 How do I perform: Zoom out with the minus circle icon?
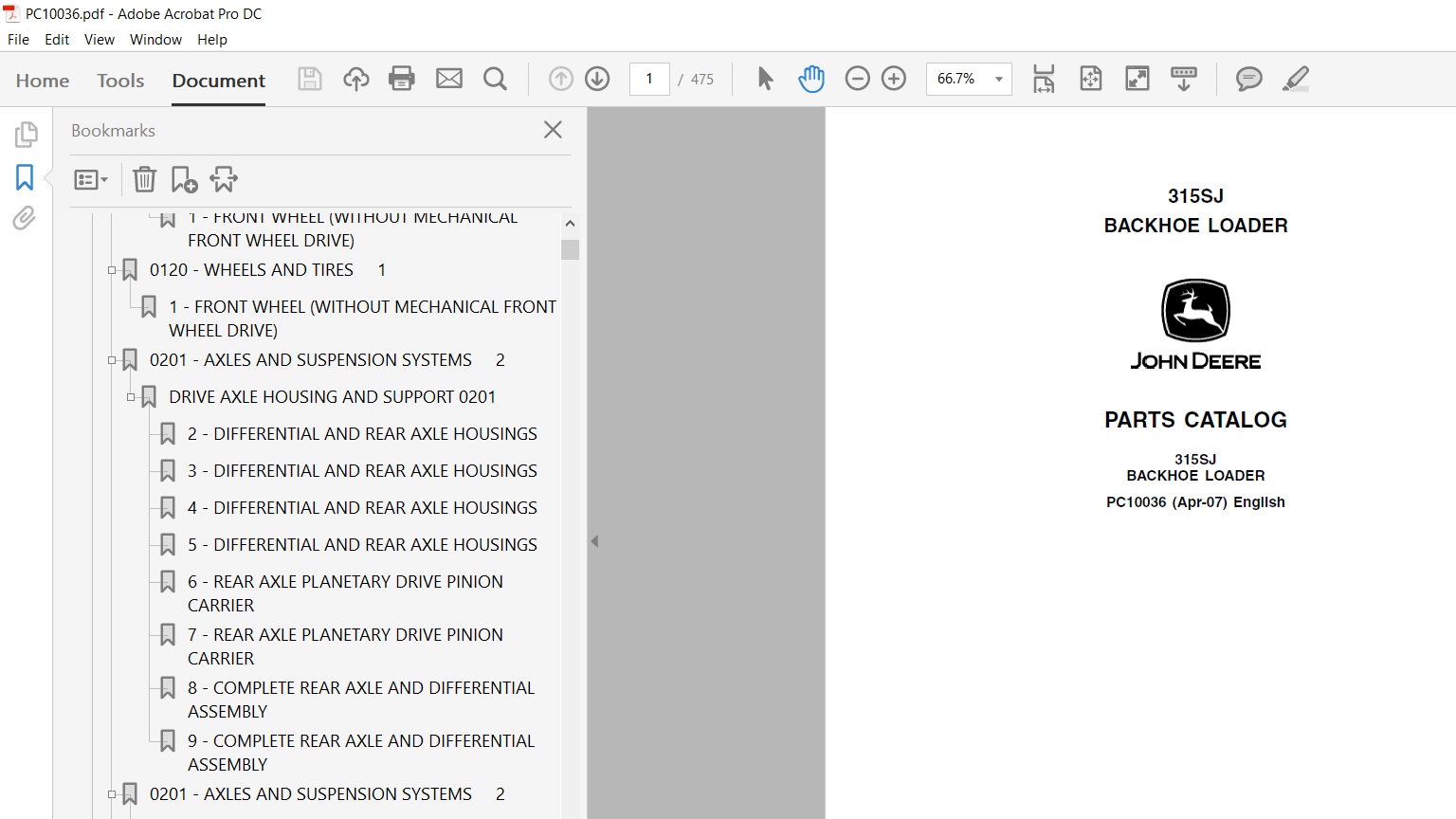[x=857, y=79]
